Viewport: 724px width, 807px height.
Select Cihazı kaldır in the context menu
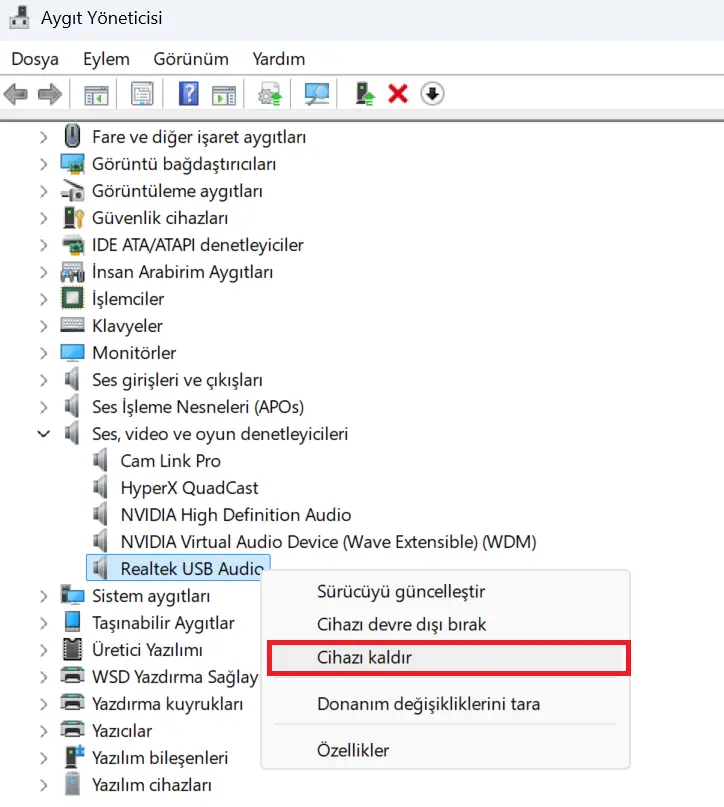click(449, 658)
